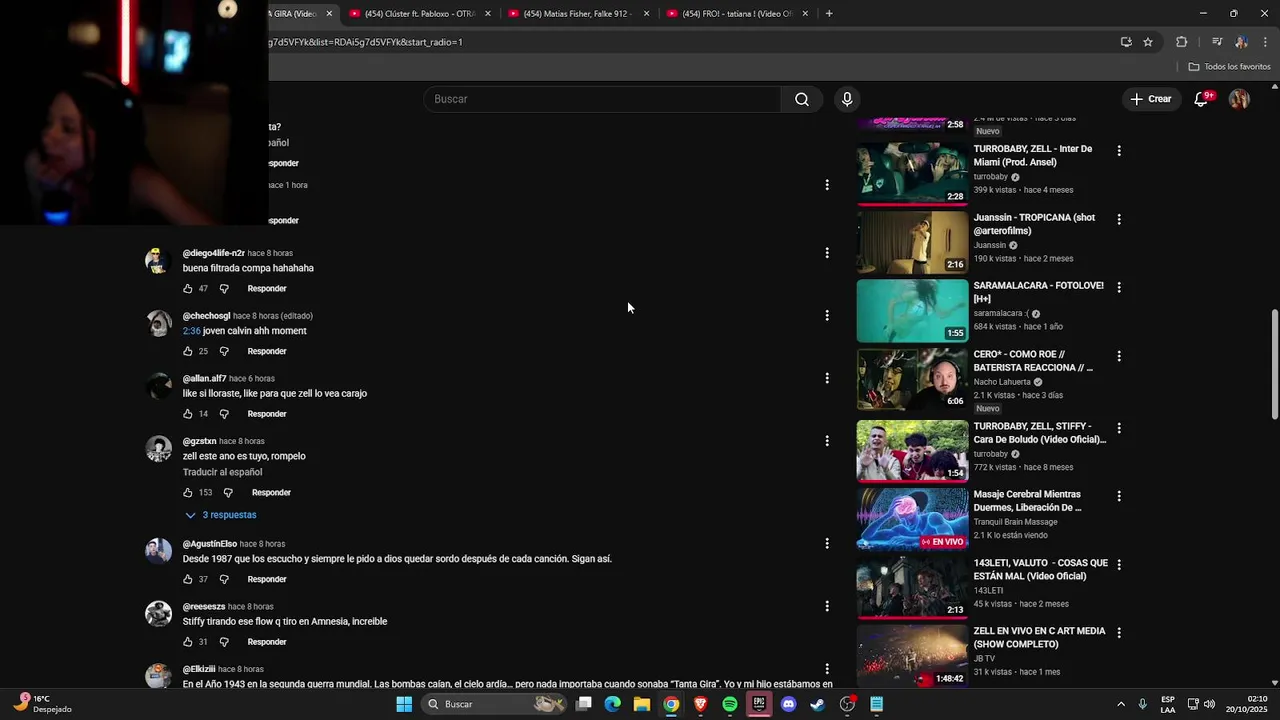The height and width of the screenshot is (720, 1280).
Task: Click the YouTube search magnifier button
Action: coord(802,99)
